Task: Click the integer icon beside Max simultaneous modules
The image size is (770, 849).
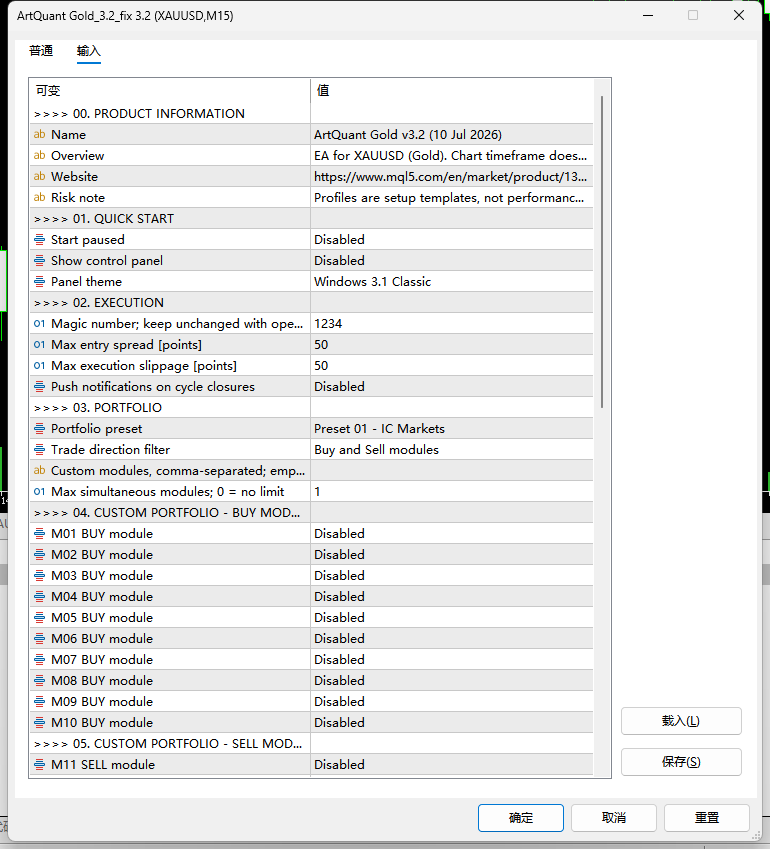Action: (40, 492)
